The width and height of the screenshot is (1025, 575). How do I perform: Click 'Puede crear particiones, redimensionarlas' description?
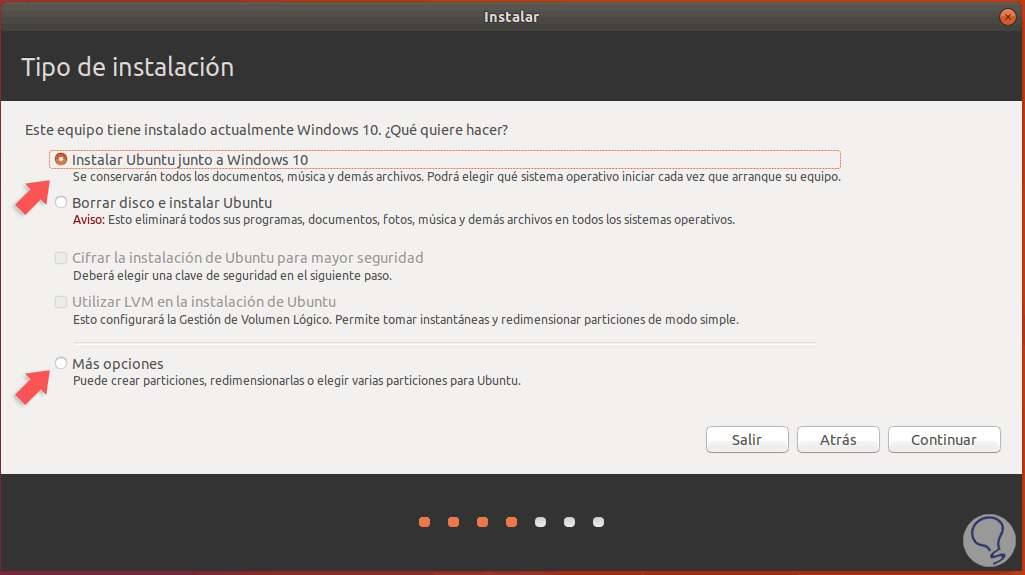pyautogui.click(x=297, y=381)
